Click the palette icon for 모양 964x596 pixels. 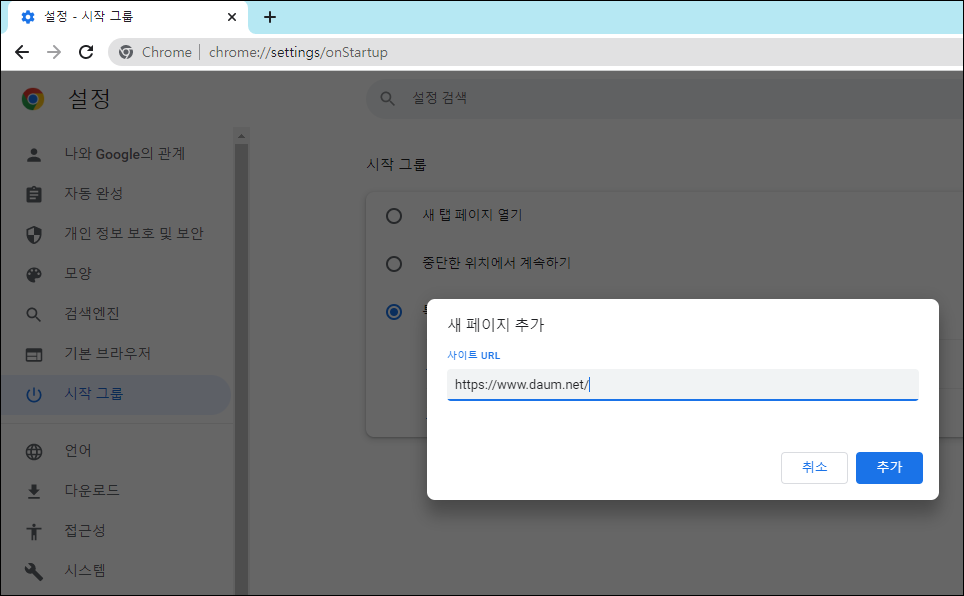point(34,274)
